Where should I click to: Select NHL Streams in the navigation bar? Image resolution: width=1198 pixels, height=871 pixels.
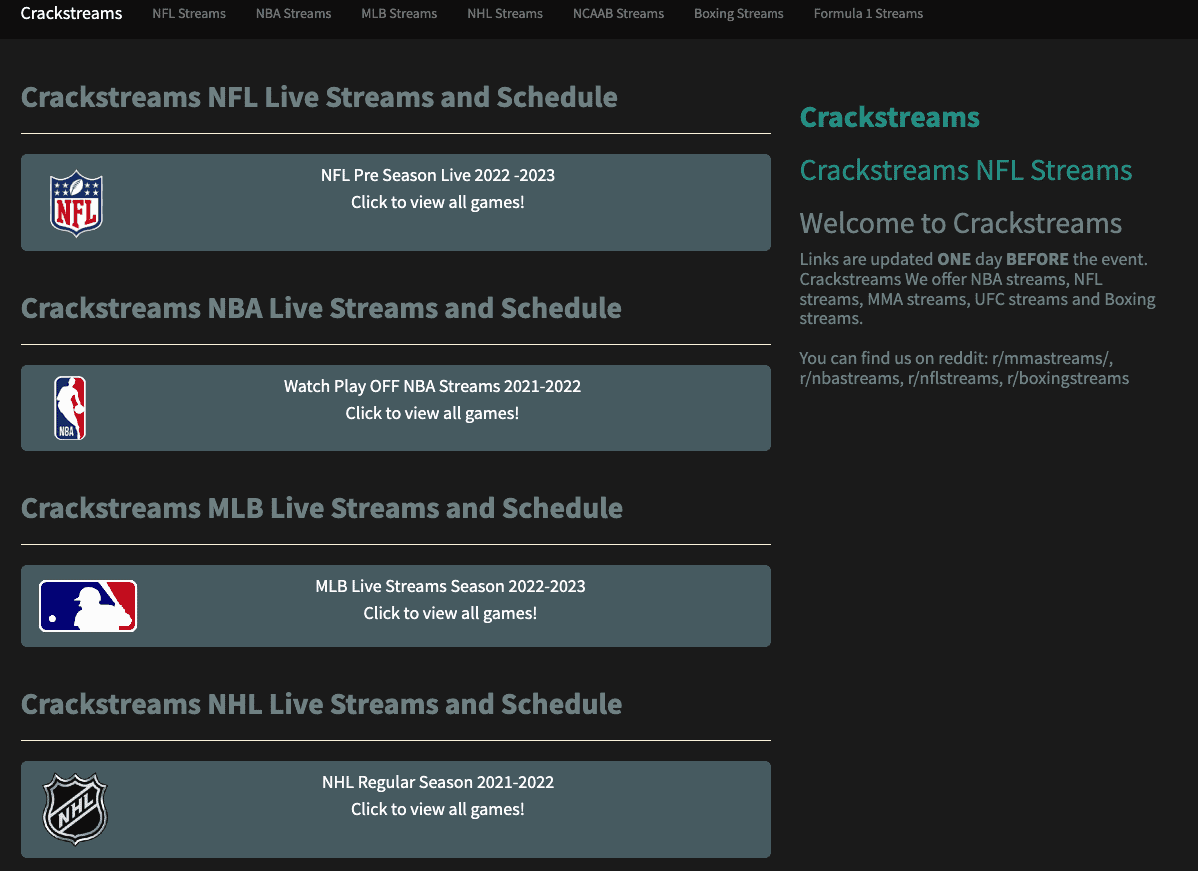click(x=505, y=14)
